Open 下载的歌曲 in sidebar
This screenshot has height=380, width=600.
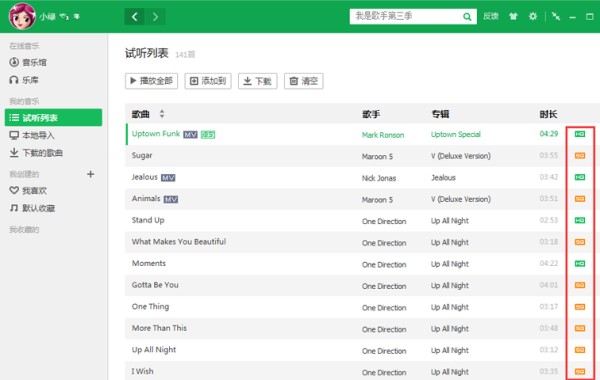pyautogui.click(x=36, y=153)
